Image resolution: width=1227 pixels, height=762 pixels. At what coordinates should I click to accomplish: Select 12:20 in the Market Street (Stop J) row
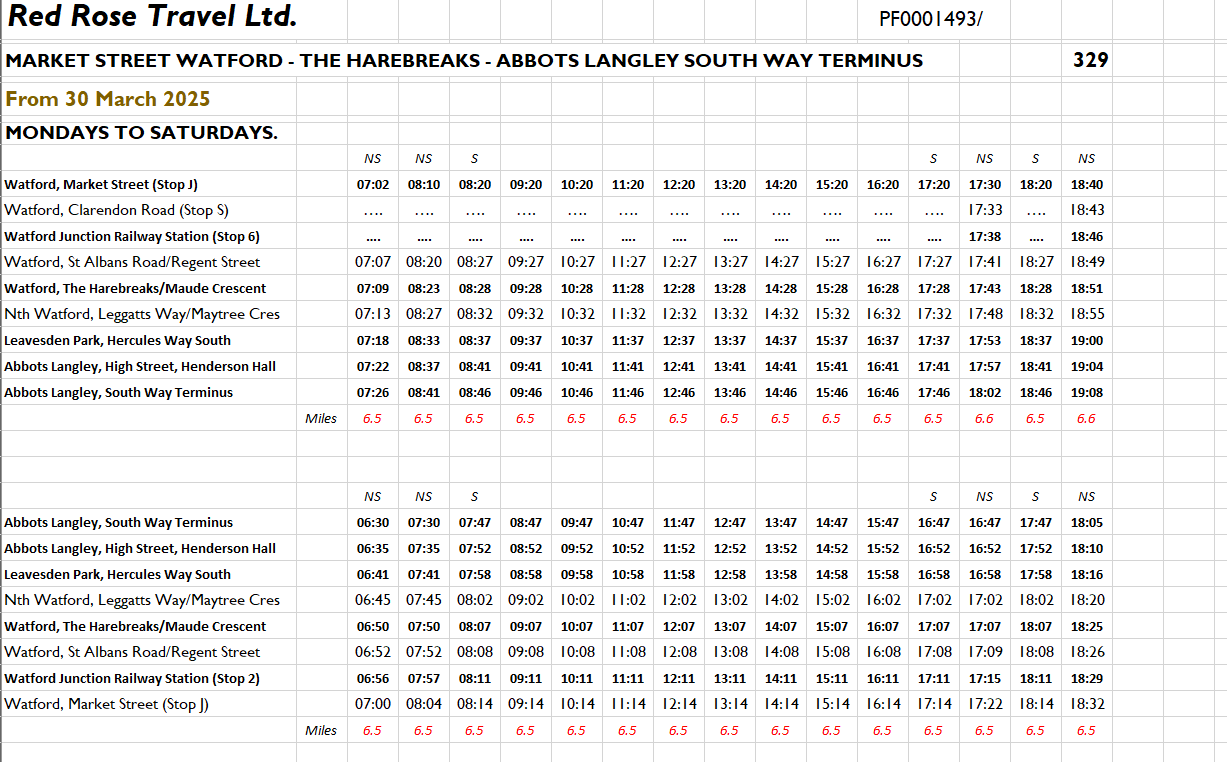tap(679, 185)
